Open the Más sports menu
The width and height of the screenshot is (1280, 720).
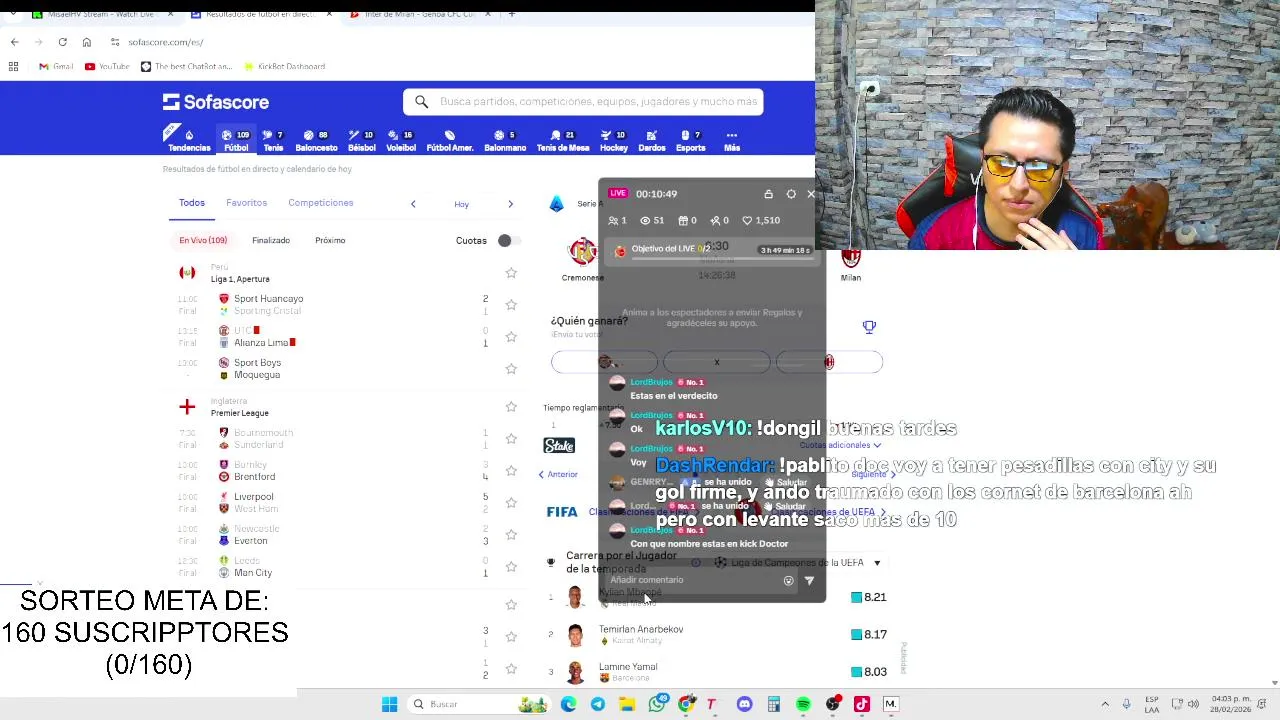click(732, 140)
